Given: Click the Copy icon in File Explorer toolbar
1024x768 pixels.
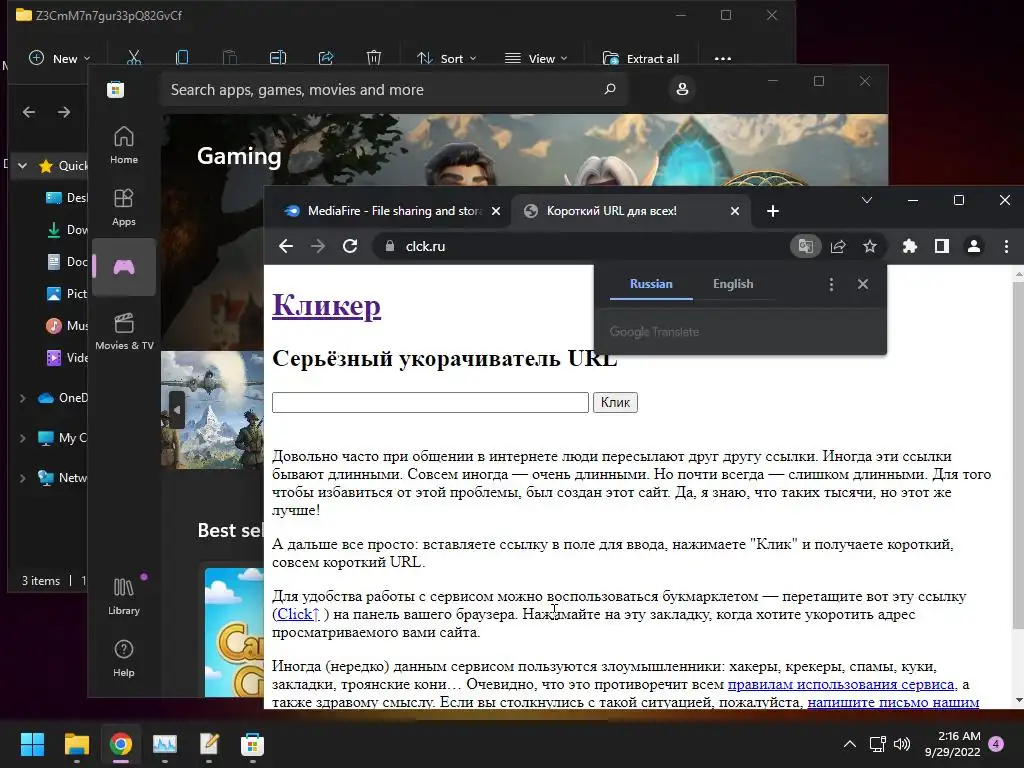Looking at the screenshot, I should [182, 58].
